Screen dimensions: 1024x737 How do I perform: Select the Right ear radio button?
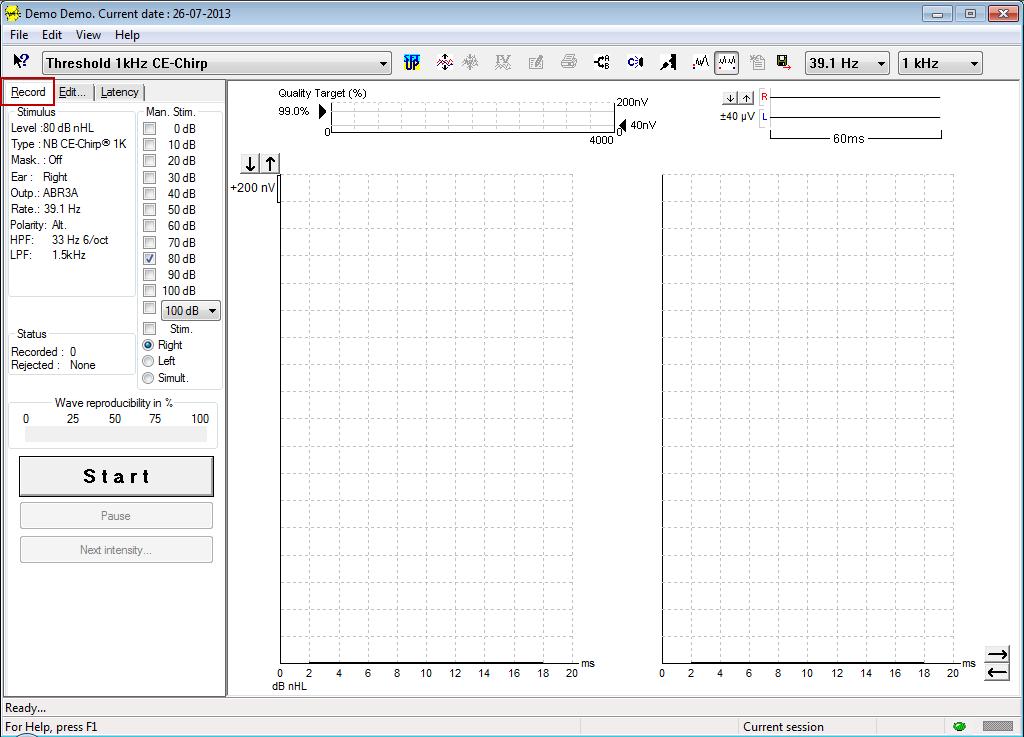click(x=148, y=345)
